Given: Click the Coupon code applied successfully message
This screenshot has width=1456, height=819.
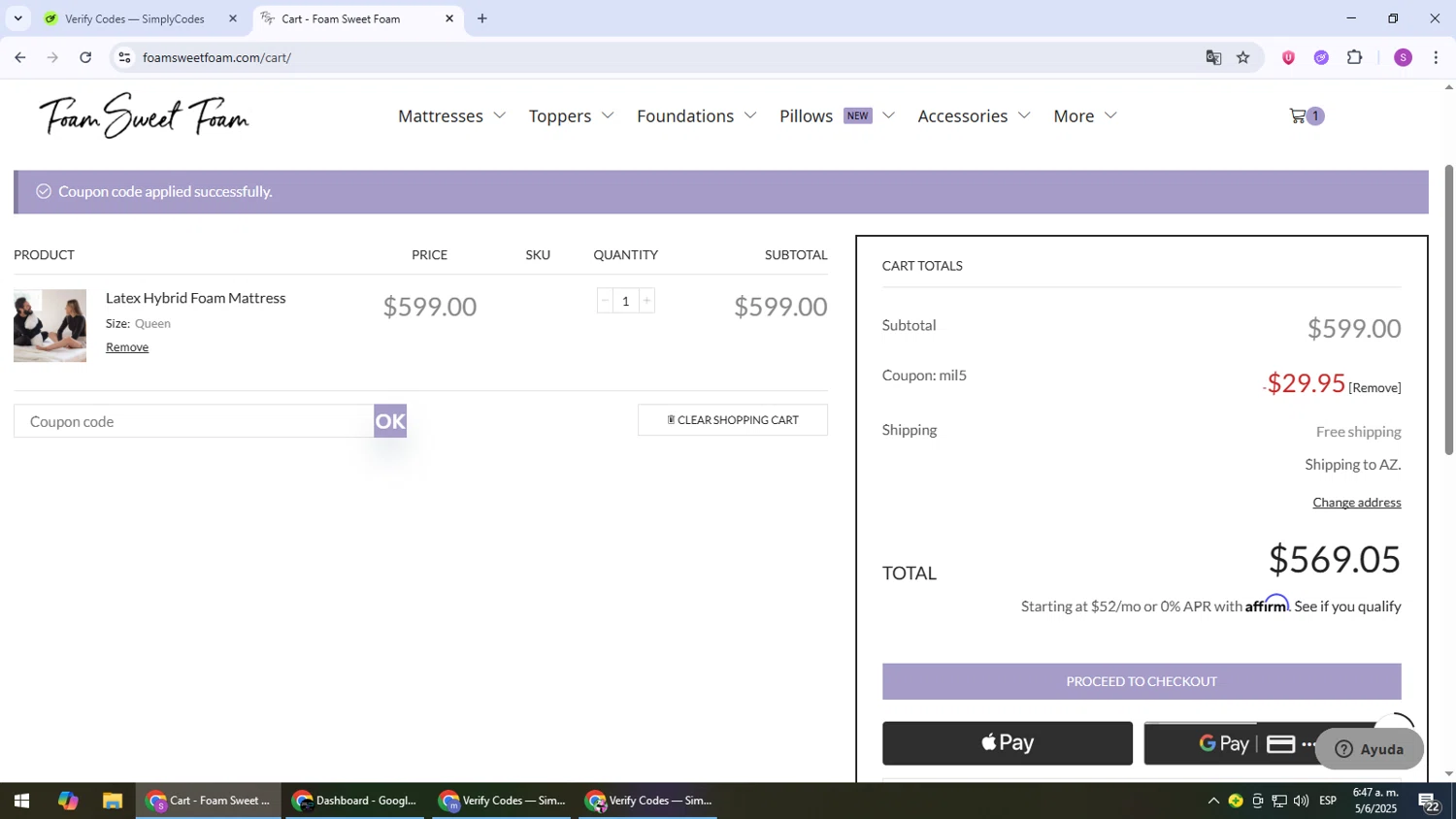Looking at the screenshot, I should pos(165,192).
